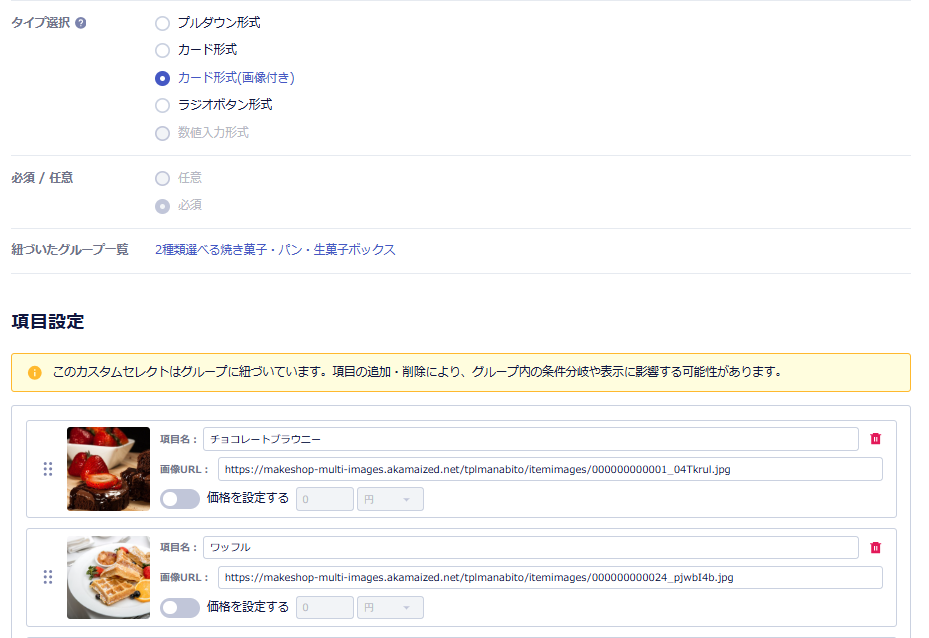Click the waffle thumbnail image
Image resolution: width=929 pixels, height=638 pixels.
point(108,577)
